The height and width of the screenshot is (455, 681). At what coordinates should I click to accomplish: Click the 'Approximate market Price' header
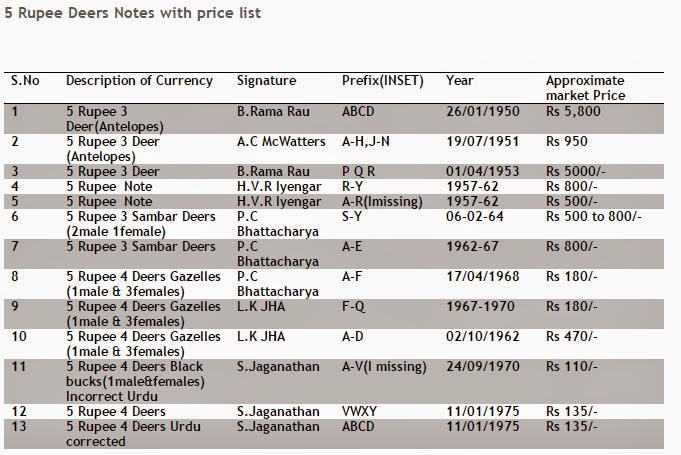click(585, 88)
